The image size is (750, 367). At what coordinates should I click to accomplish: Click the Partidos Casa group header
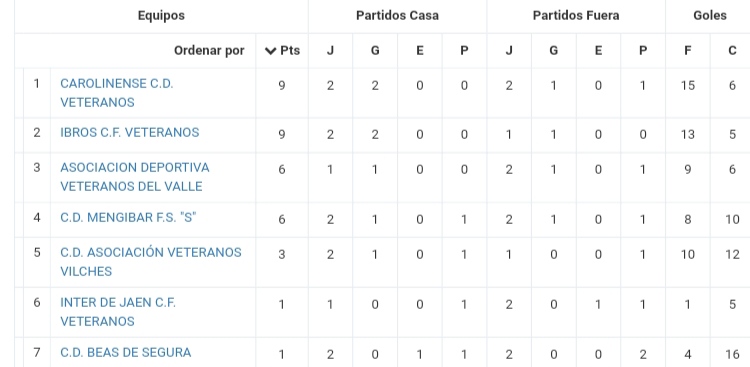click(397, 15)
